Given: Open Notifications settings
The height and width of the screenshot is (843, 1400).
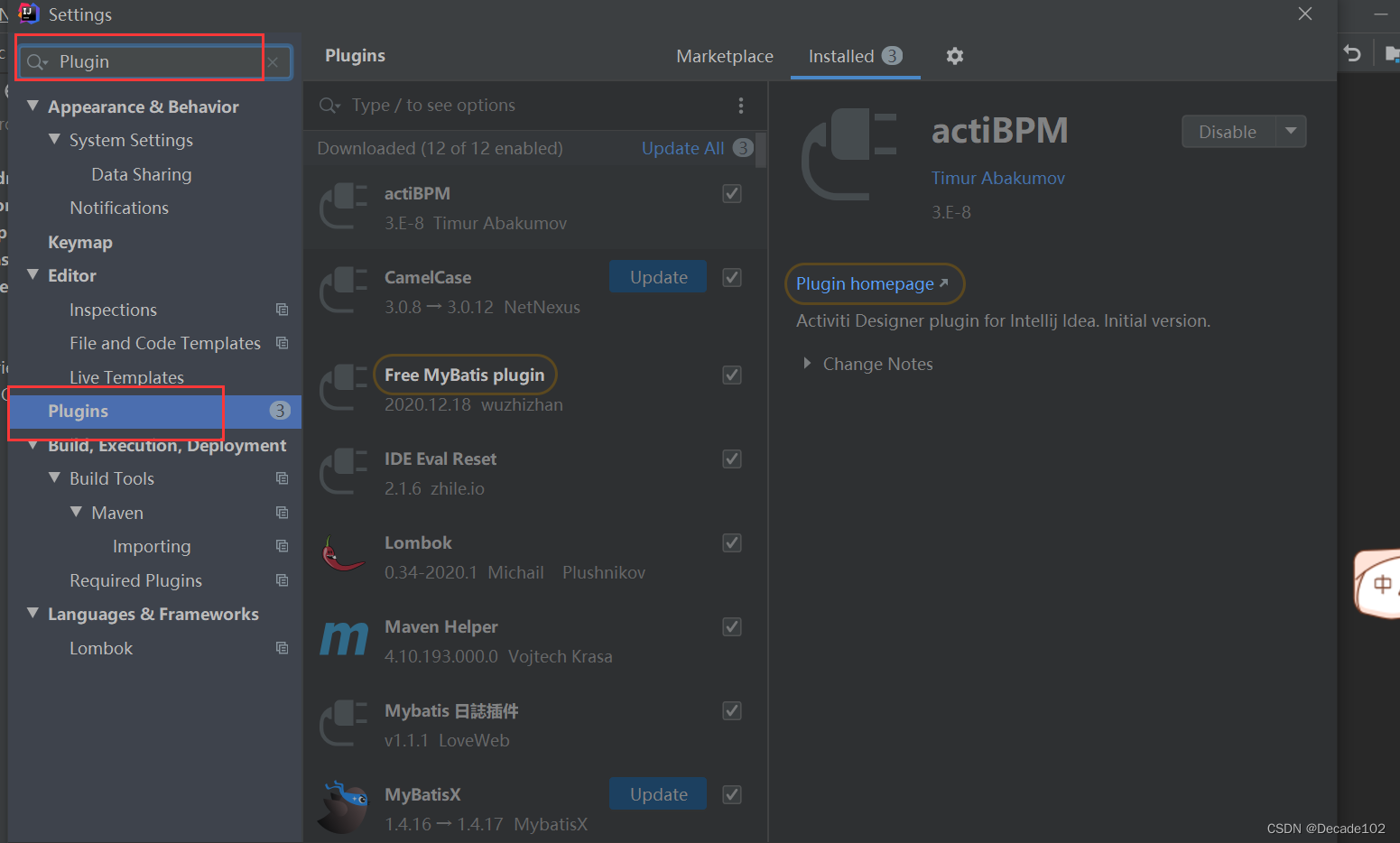Looking at the screenshot, I should [119, 208].
